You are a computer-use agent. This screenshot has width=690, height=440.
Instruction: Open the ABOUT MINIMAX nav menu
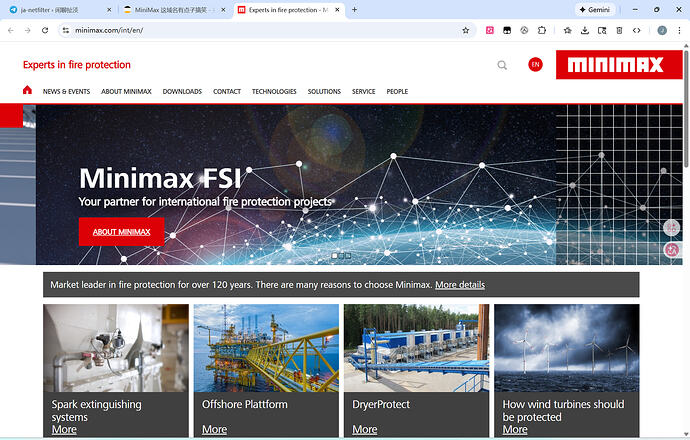126,92
